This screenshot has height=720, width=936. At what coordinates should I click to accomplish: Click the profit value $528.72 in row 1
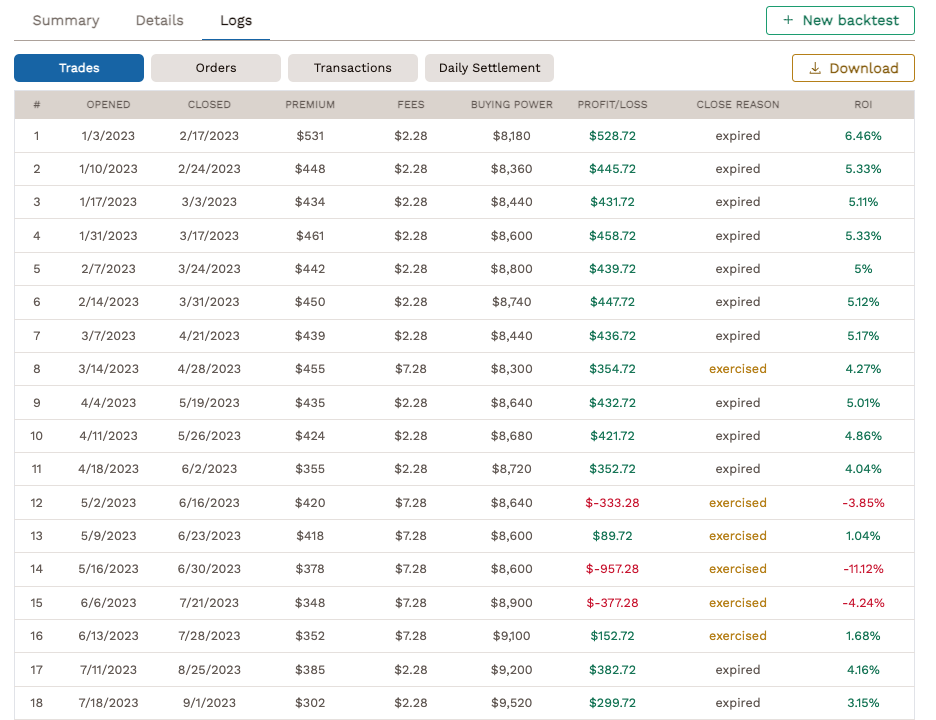612,136
